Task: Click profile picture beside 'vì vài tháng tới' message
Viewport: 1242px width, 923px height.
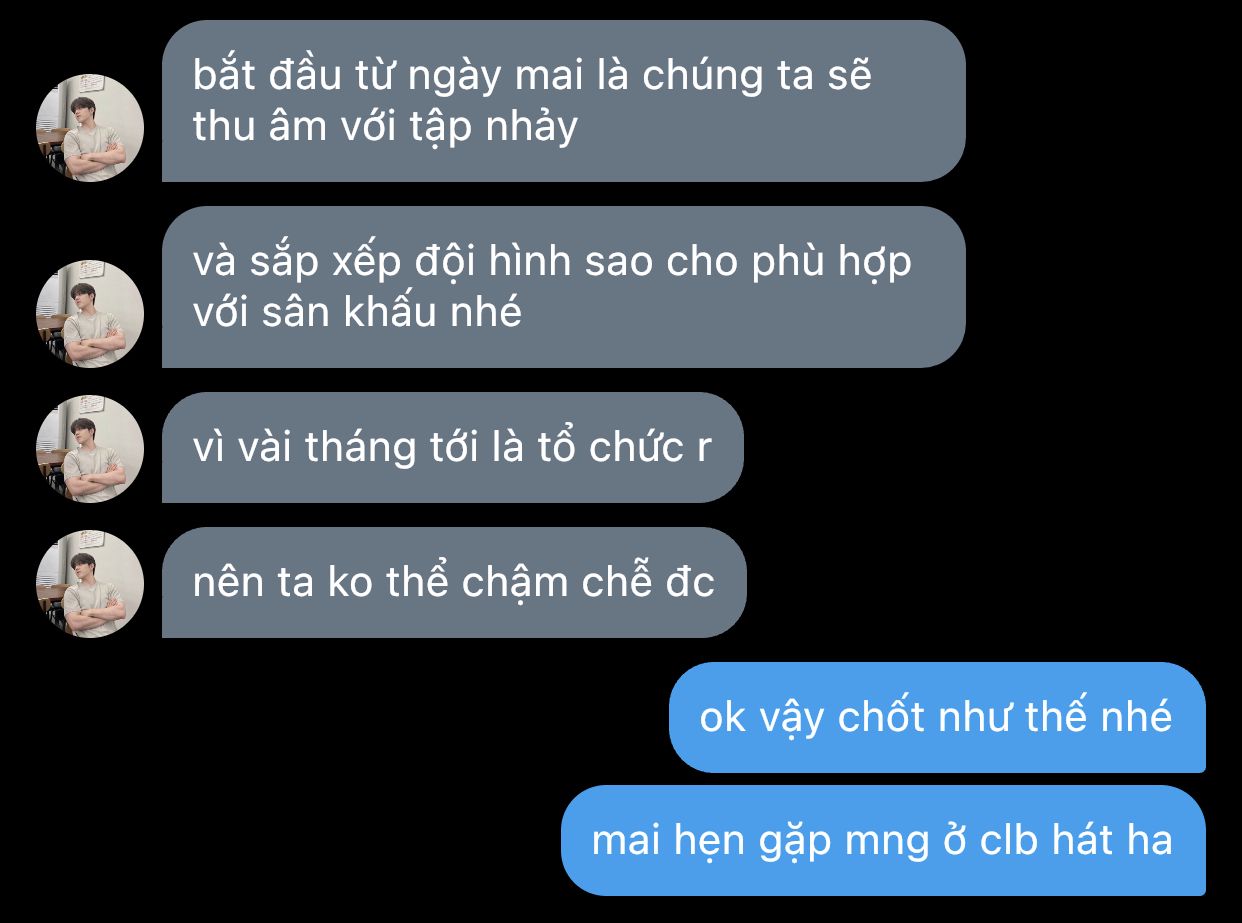Action: click(90, 449)
